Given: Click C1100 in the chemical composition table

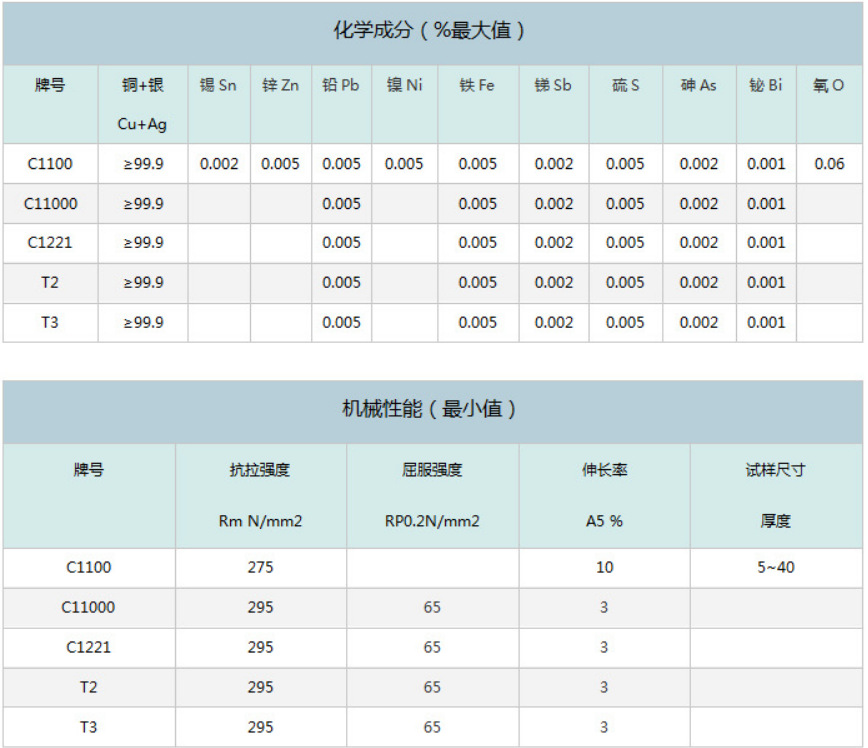Looking at the screenshot, I should point(50,164).
